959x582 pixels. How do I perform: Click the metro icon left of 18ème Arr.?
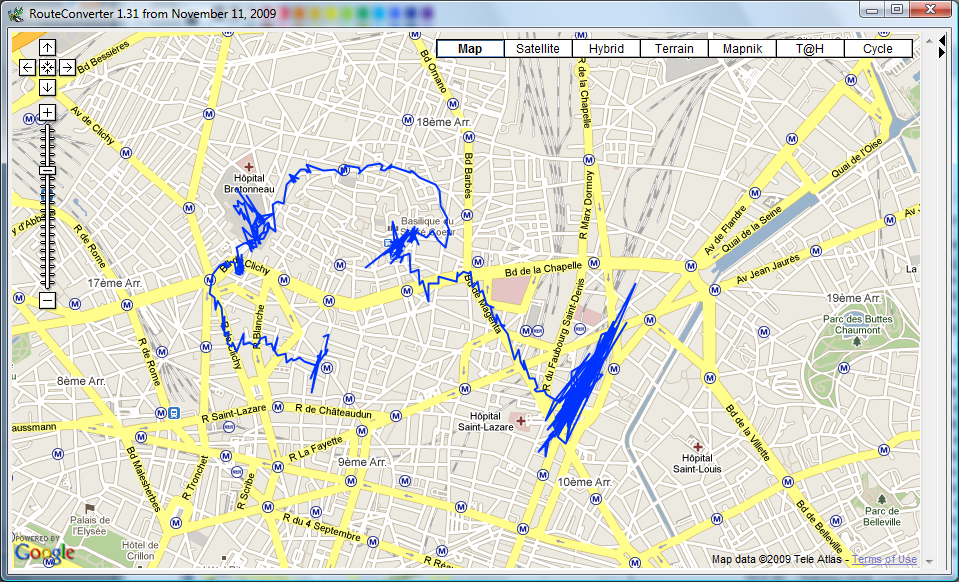408,122
